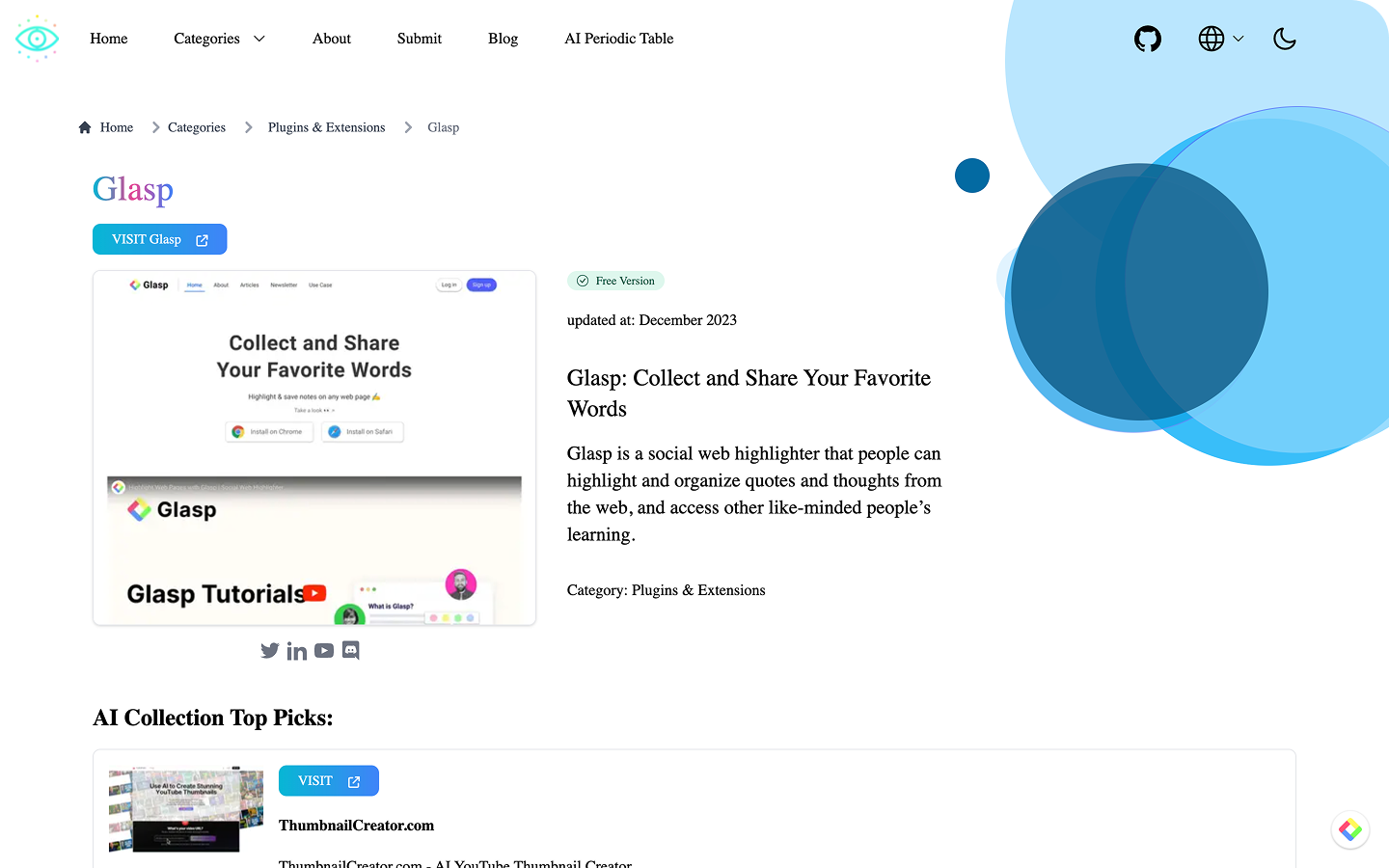Image resolution: width=1389 pixels, height=868 pixels.
Task: Open Glasp's Twitter profile icon
Action: point(270,651)
